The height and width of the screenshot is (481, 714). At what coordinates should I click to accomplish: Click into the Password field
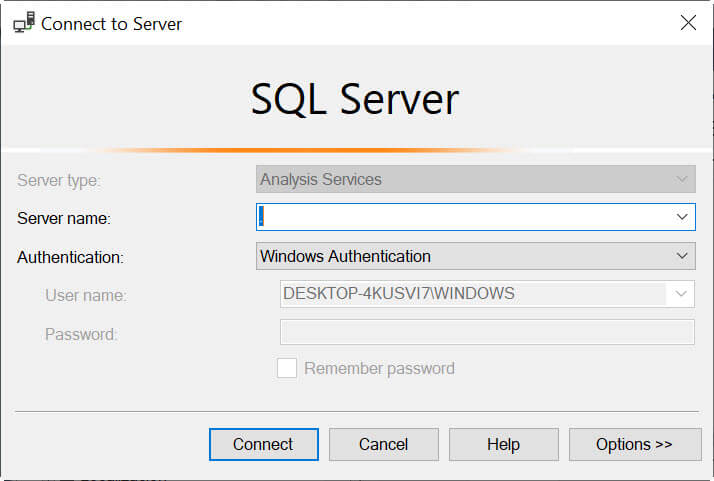click(x=487, y=333)
